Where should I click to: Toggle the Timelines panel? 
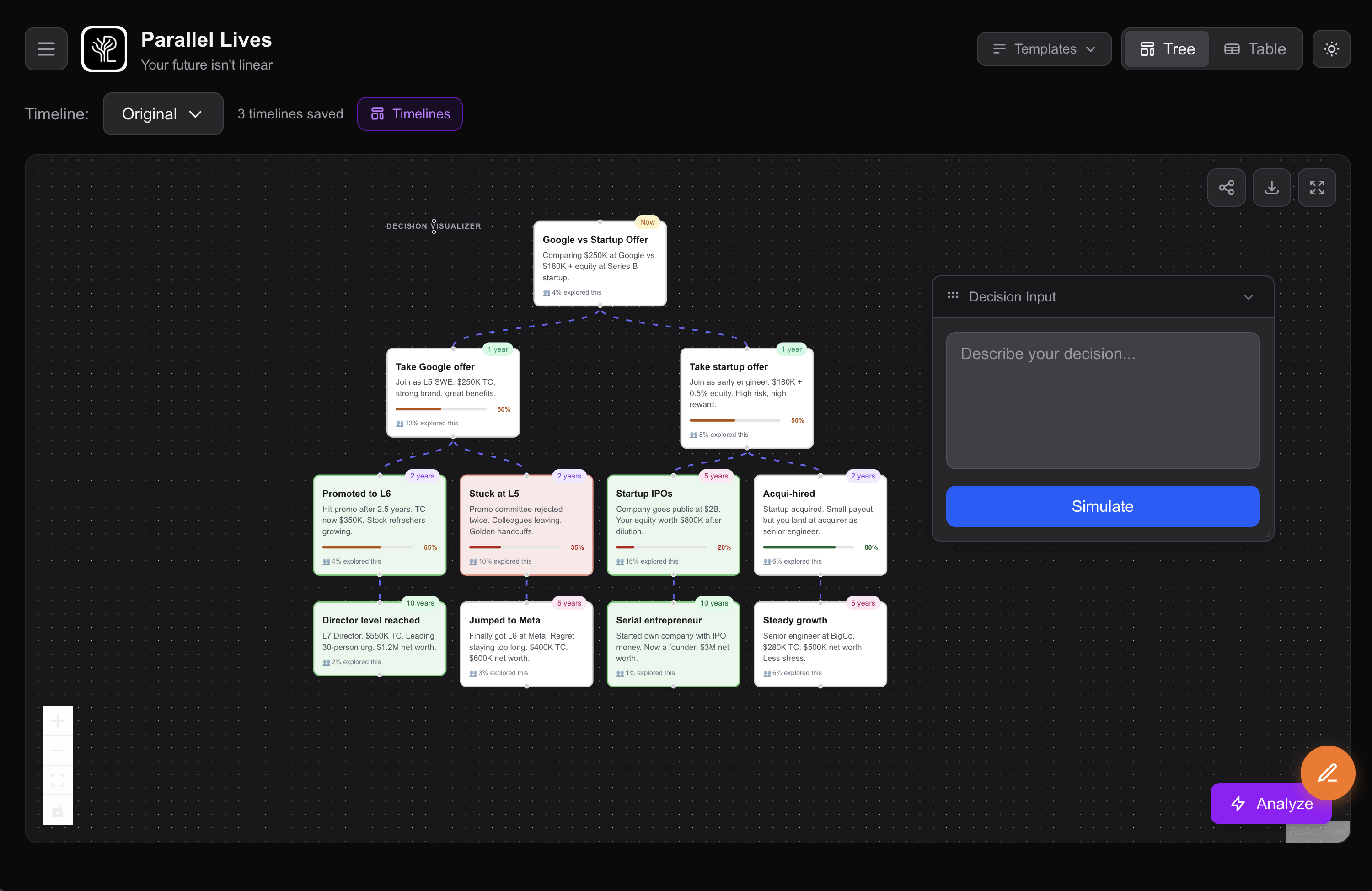[x=409, y=113]
